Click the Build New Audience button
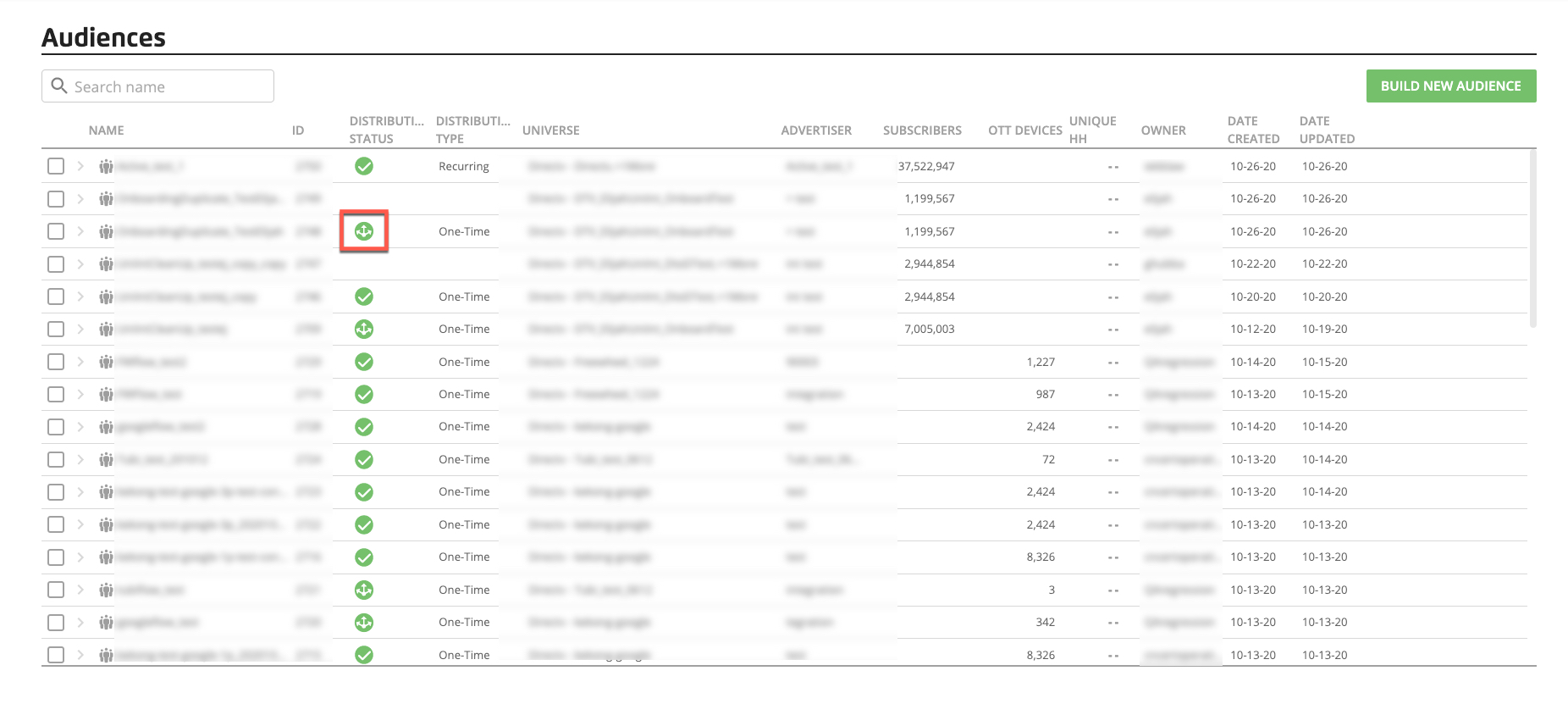The image size is (1568, 715). click(1451, 86)
